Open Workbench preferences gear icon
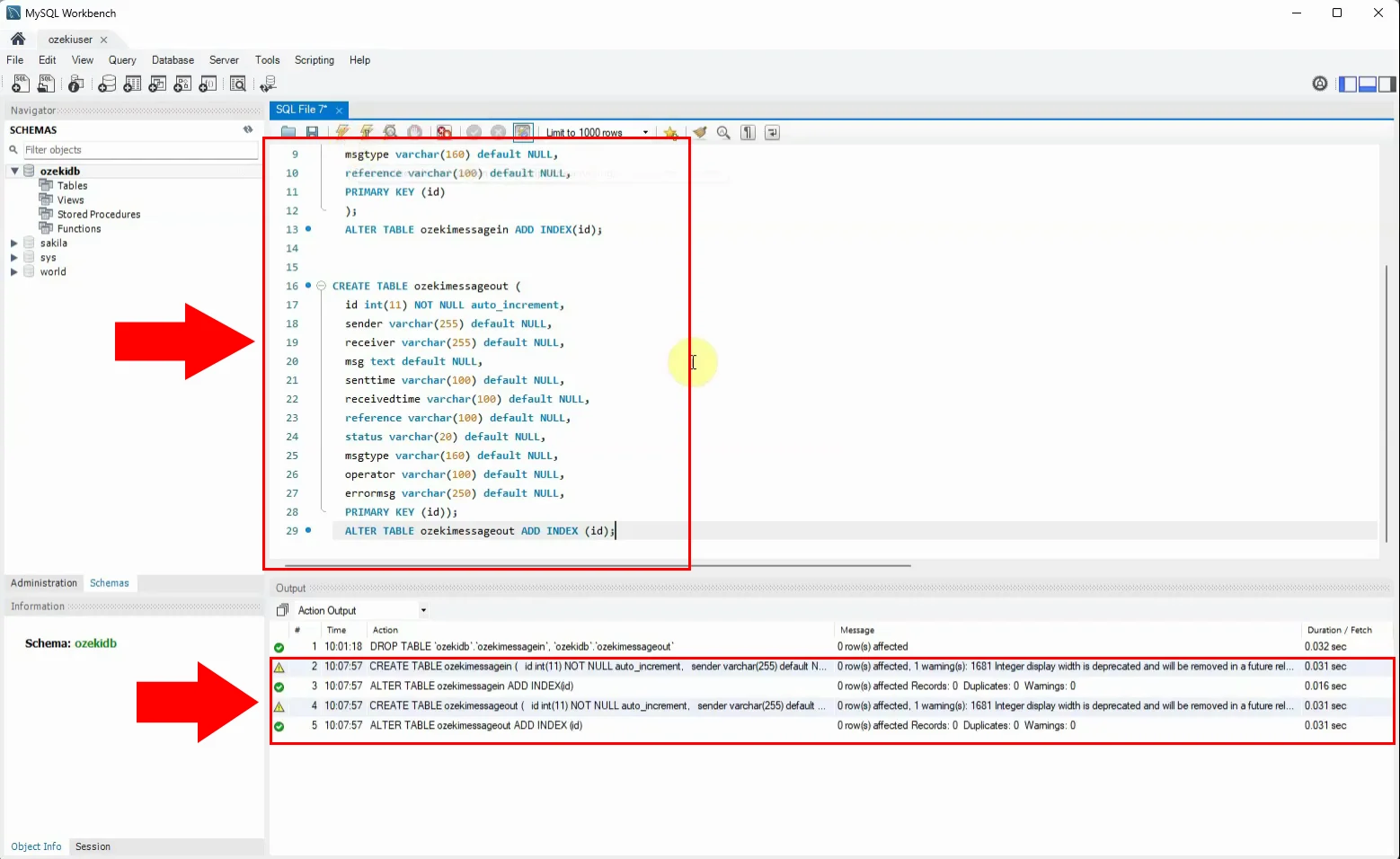This screenshot has height=859, width=1400. pyautogui.click(x=1320, y=84)
